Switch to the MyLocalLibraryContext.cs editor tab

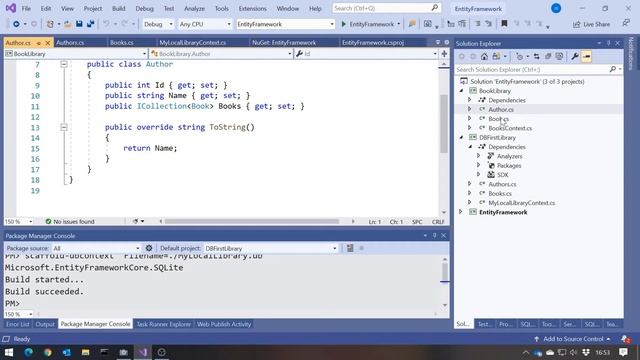[x=192, y=42]
